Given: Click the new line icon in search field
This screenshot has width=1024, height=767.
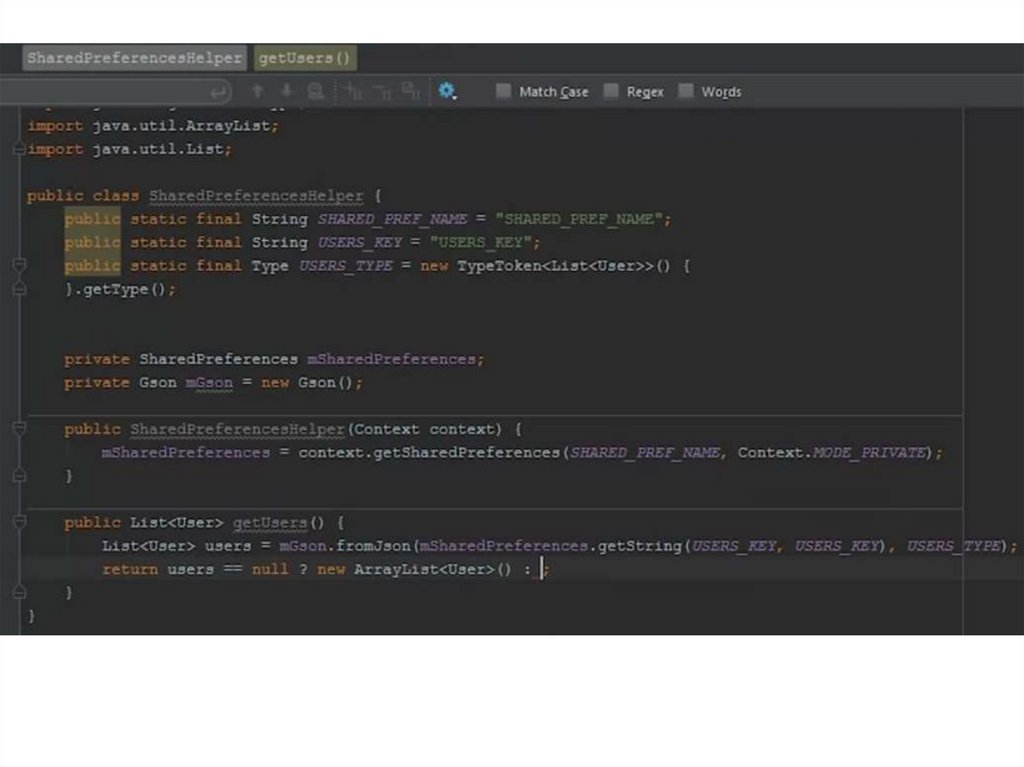Looking at the screenshot, I should (x=220, y=92).
